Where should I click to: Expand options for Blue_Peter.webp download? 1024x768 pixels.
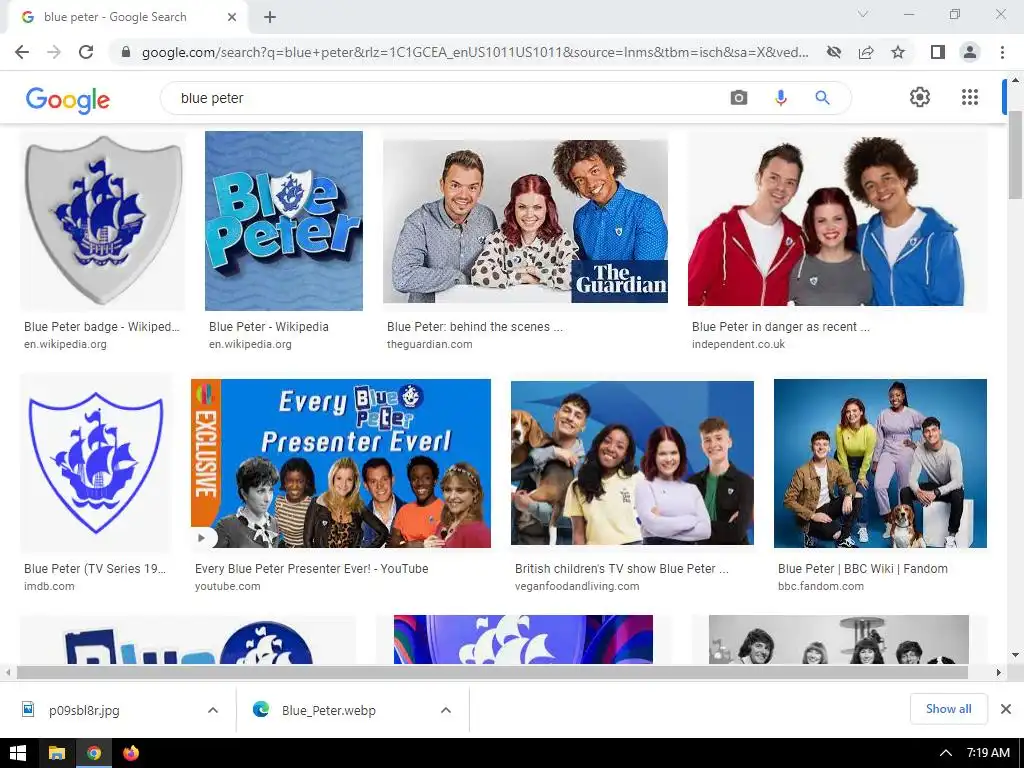pos(445,710)
